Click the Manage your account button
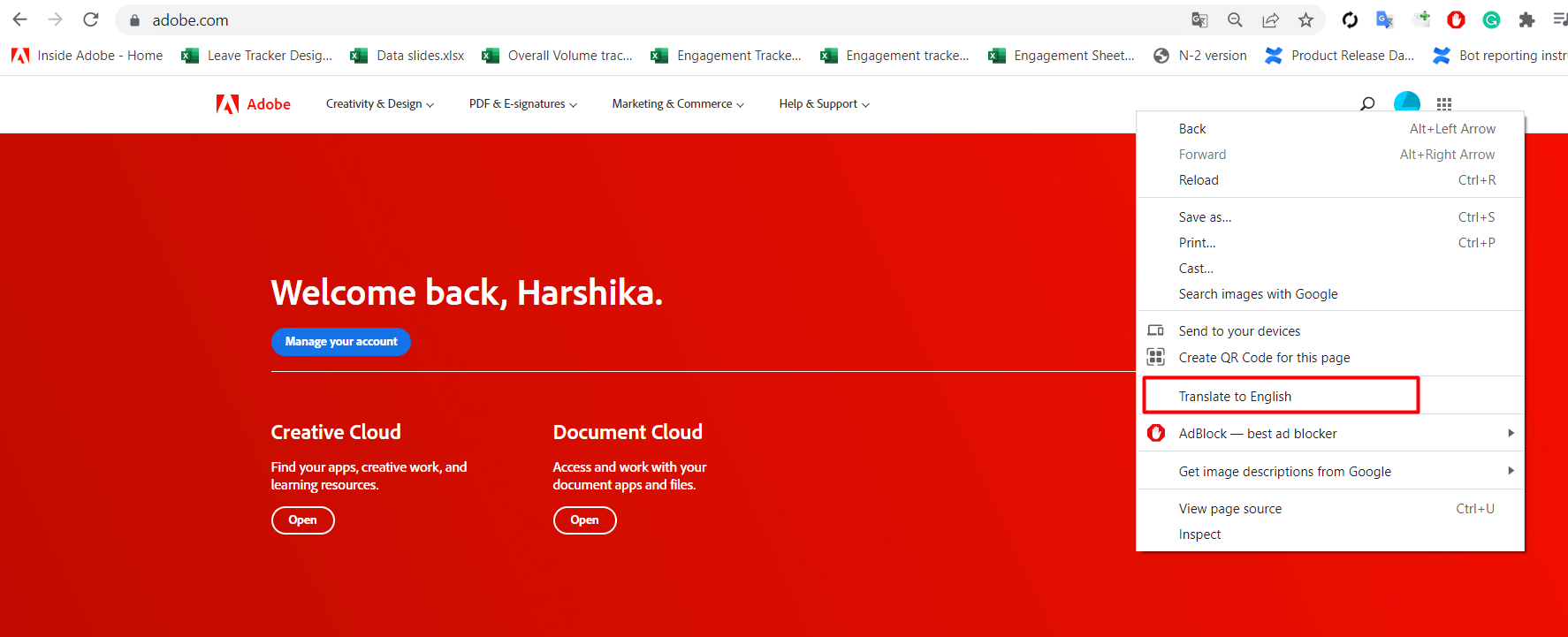This screenshot has width=1568, height=637. pos(341,342)
